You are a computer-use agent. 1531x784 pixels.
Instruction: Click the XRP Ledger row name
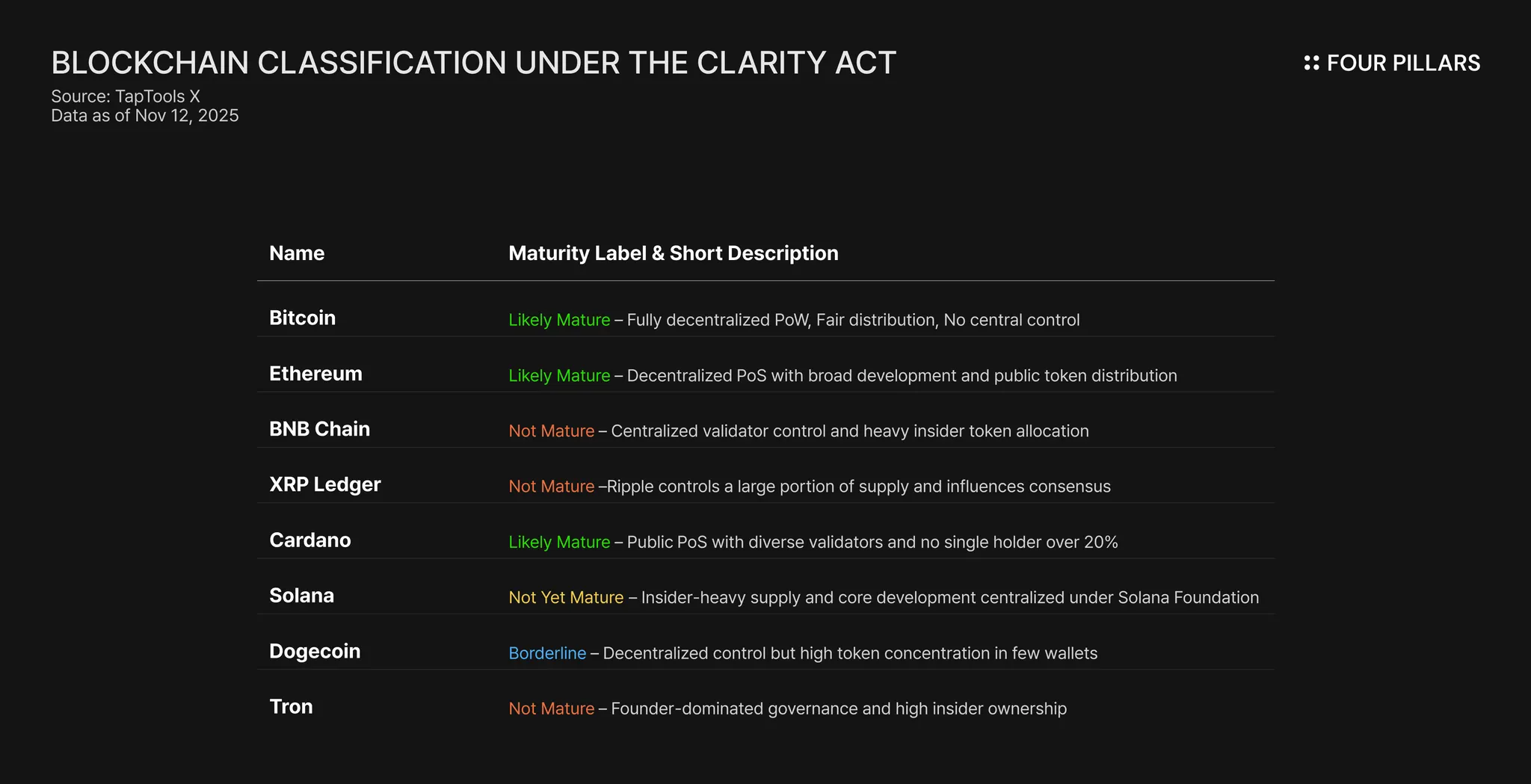click(x=324, y=484)
